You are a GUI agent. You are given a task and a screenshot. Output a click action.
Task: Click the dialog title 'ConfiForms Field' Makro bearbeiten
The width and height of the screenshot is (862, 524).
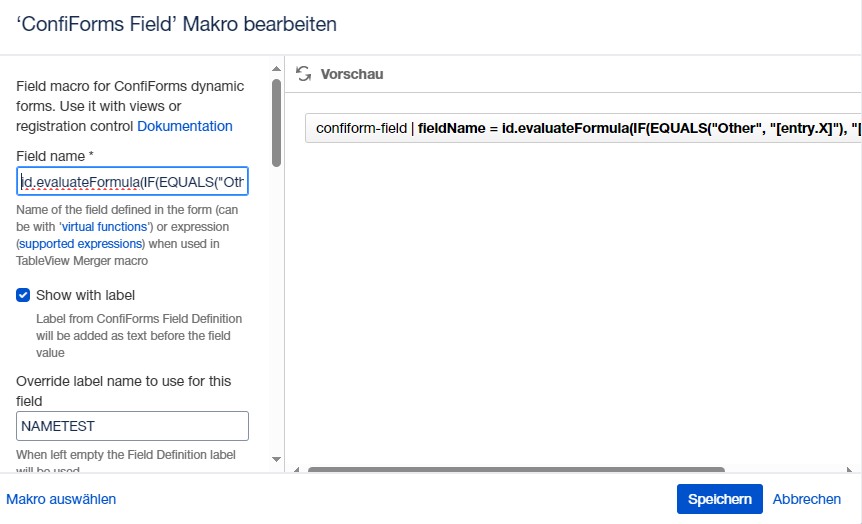[176, 24]
